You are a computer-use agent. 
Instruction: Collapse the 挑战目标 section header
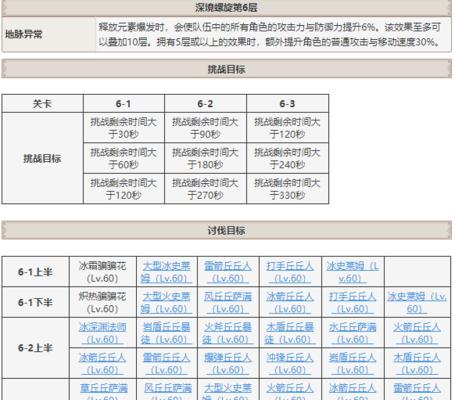click(227, 69)
